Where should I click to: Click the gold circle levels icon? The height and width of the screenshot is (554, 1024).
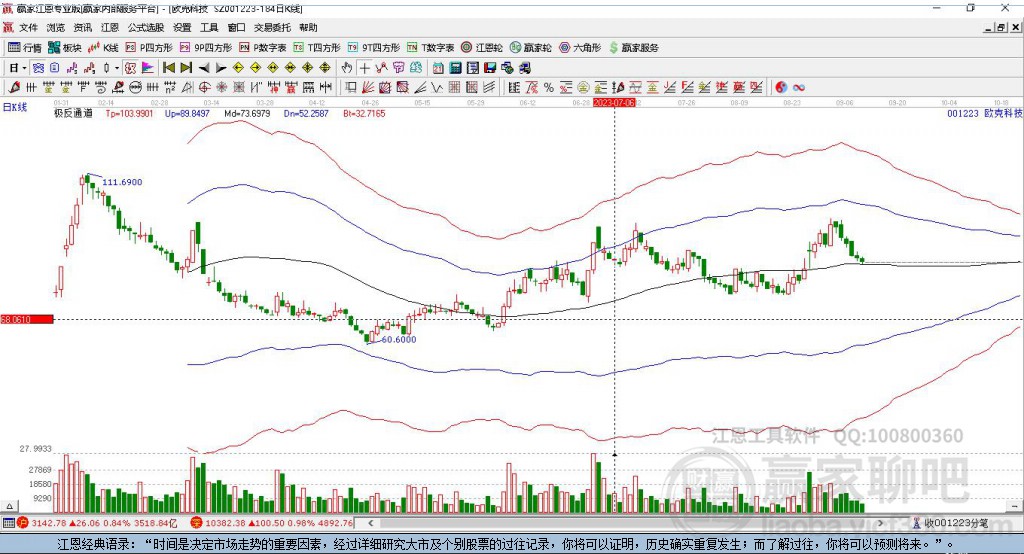pos(583,87)
